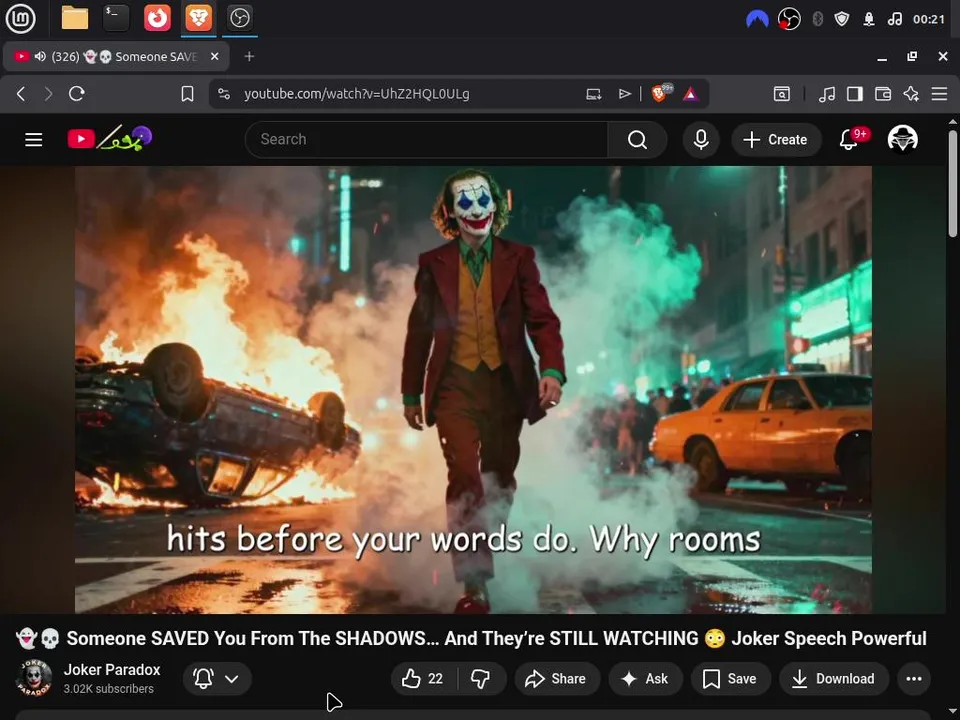
Task: Close the Someone SAVED YouTube tab
Action: [x=214, y=56]
